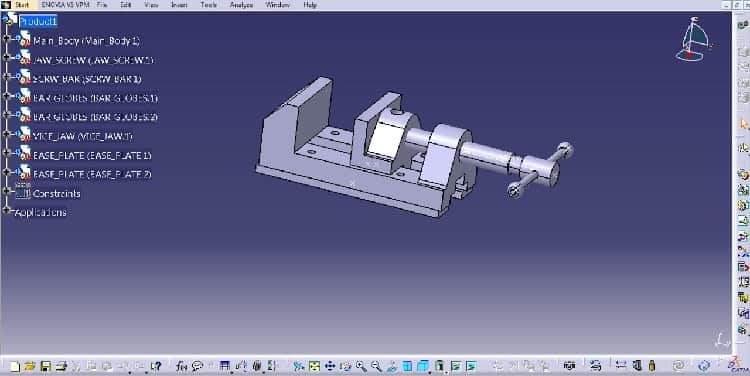Open the Window menu

[277, 5]
